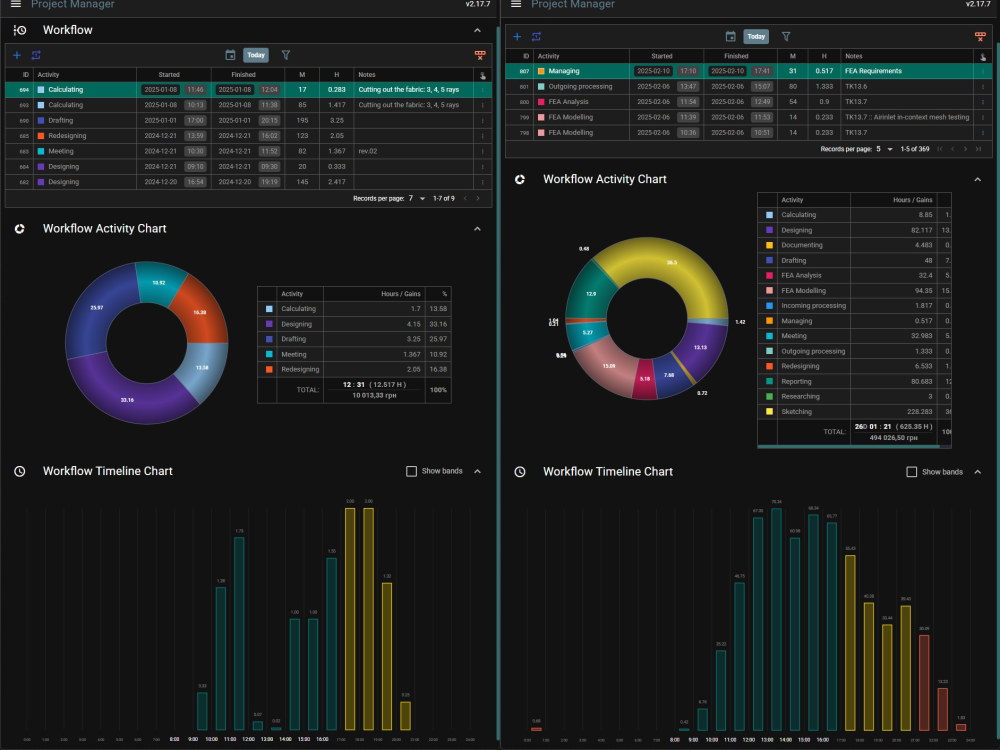The height and width of the screenshot is (750, 1000).
Task: Click right Workflow Timeline Chart clock icon
Action: point(520,472)
